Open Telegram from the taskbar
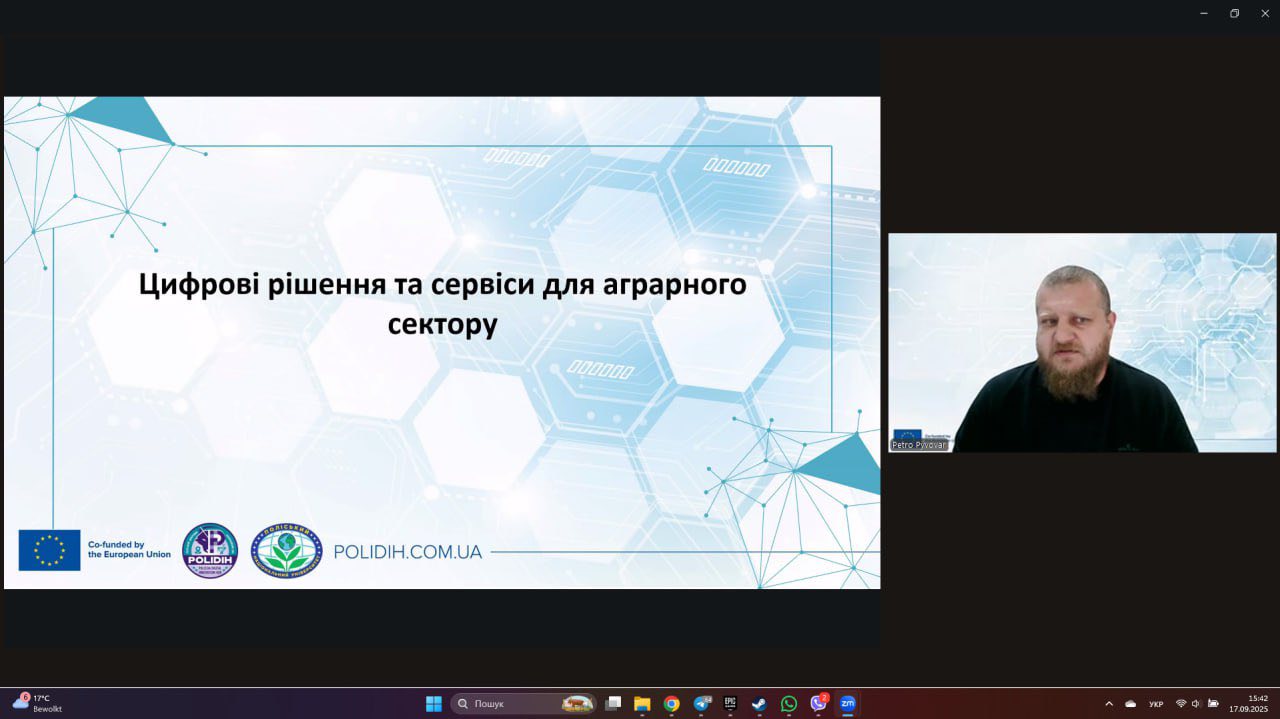This screenshot has width=1280, height=719. (x=701, y=704)
